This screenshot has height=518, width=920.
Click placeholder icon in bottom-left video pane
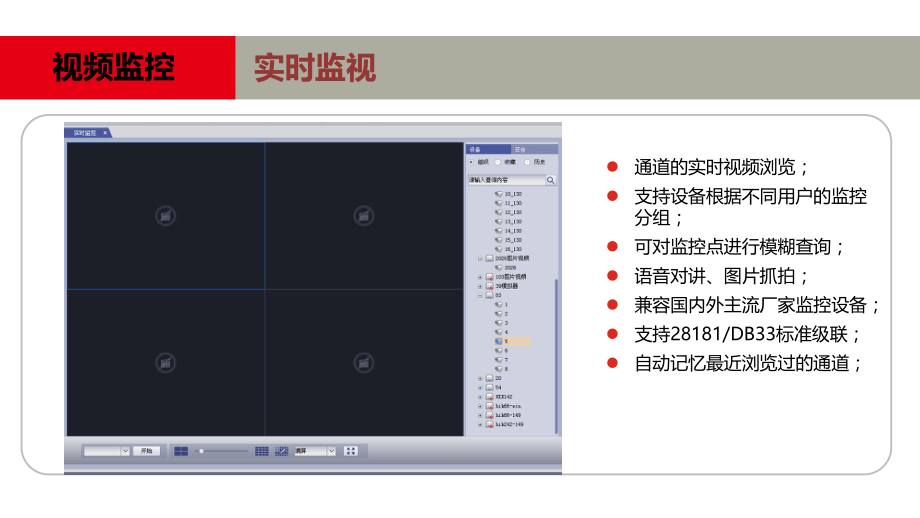click(x=165, y=363)
